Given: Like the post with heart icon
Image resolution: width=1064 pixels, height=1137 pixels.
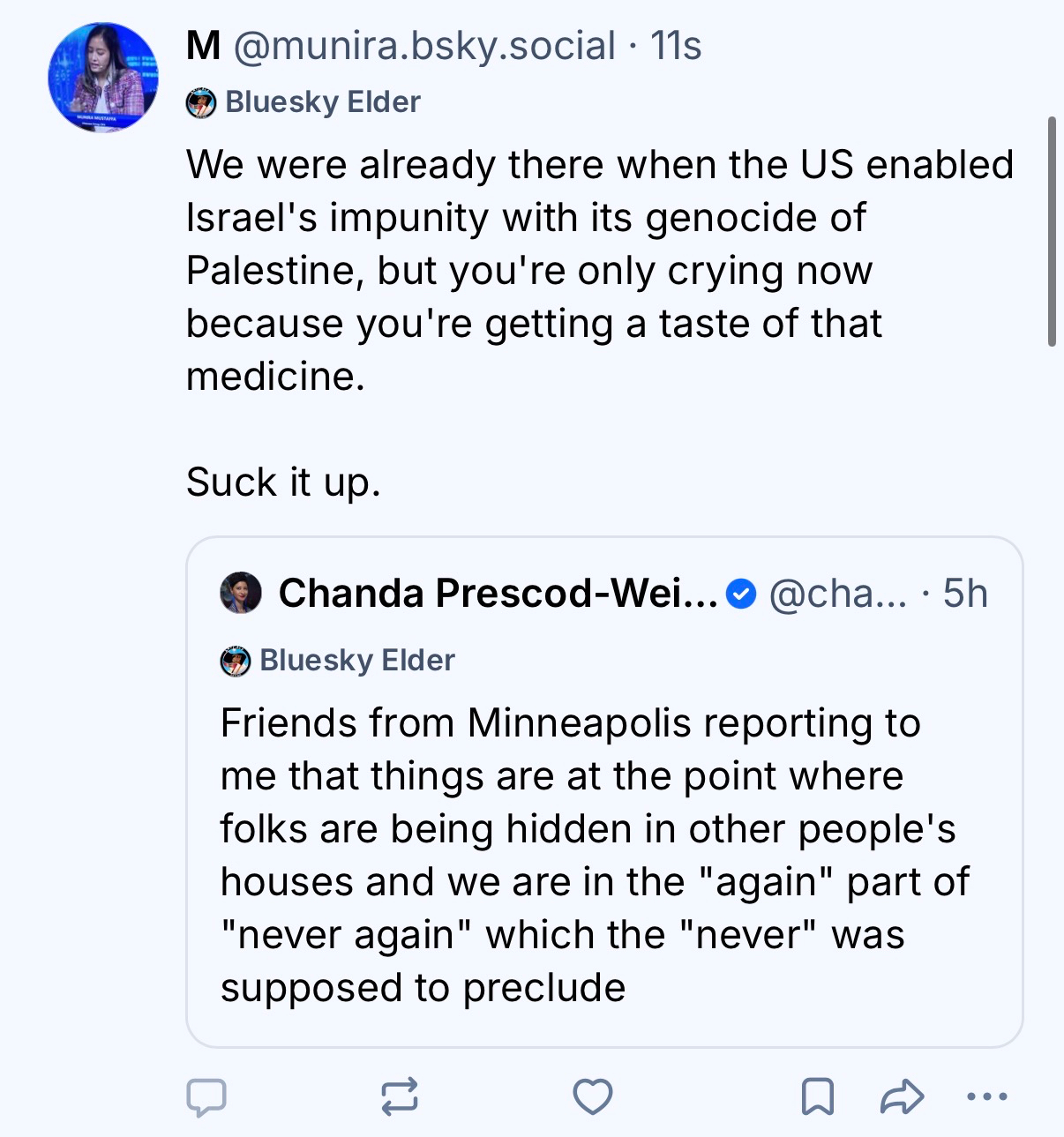Looking at the screenshot, I should [592, 1097].
